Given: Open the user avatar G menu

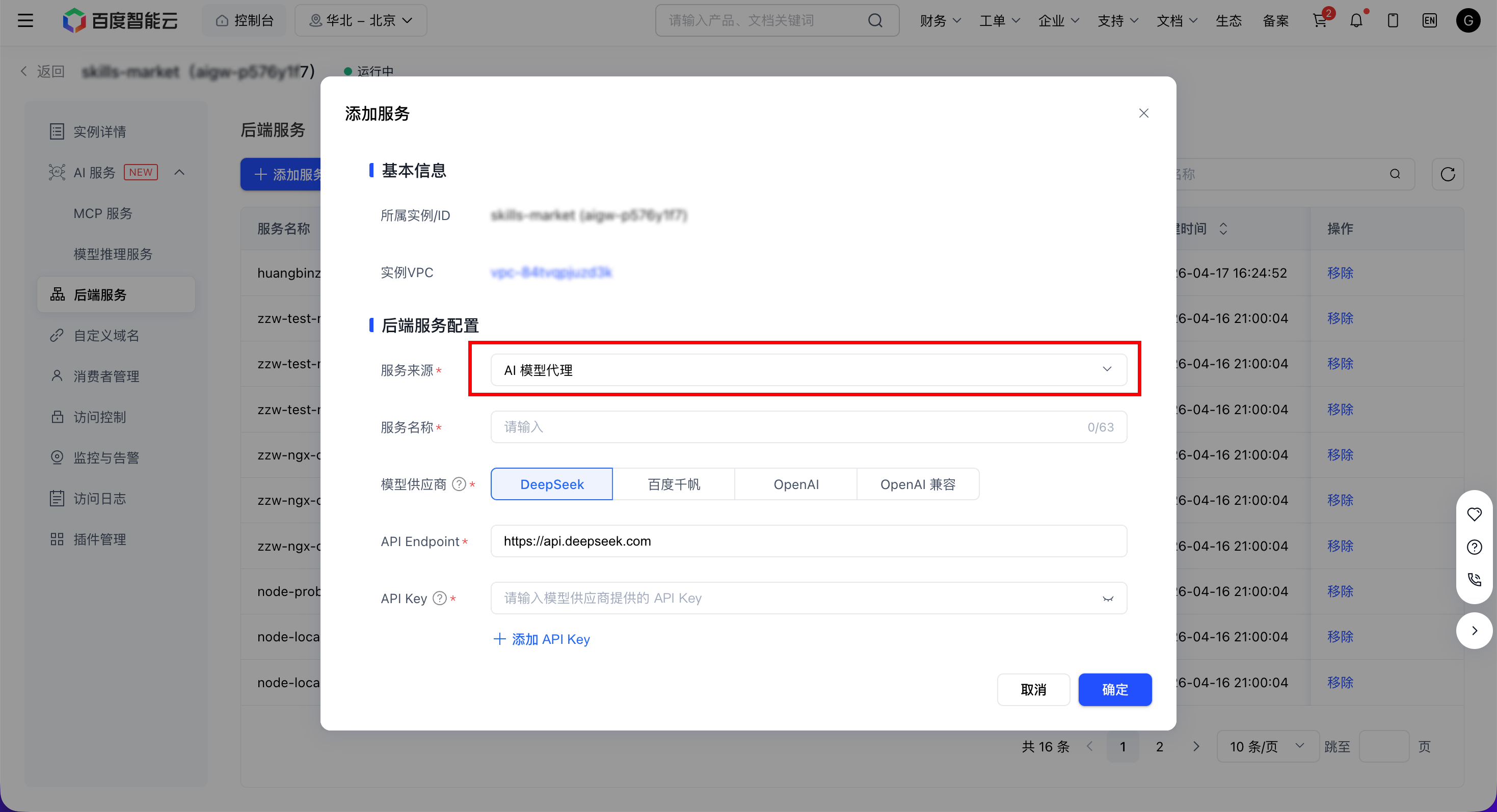Looking at the screenshot, I should (1468, 21).
